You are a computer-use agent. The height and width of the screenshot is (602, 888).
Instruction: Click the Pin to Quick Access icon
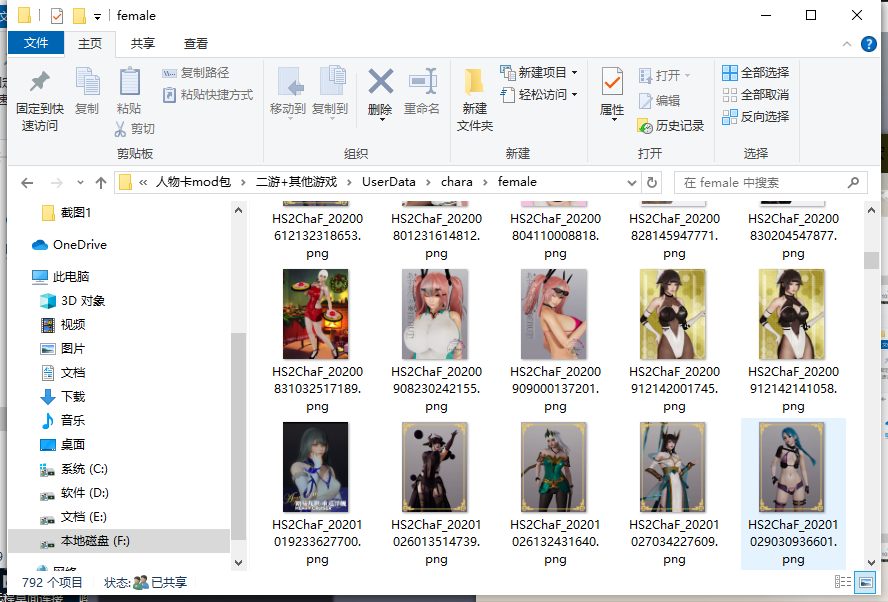point(40,82)
